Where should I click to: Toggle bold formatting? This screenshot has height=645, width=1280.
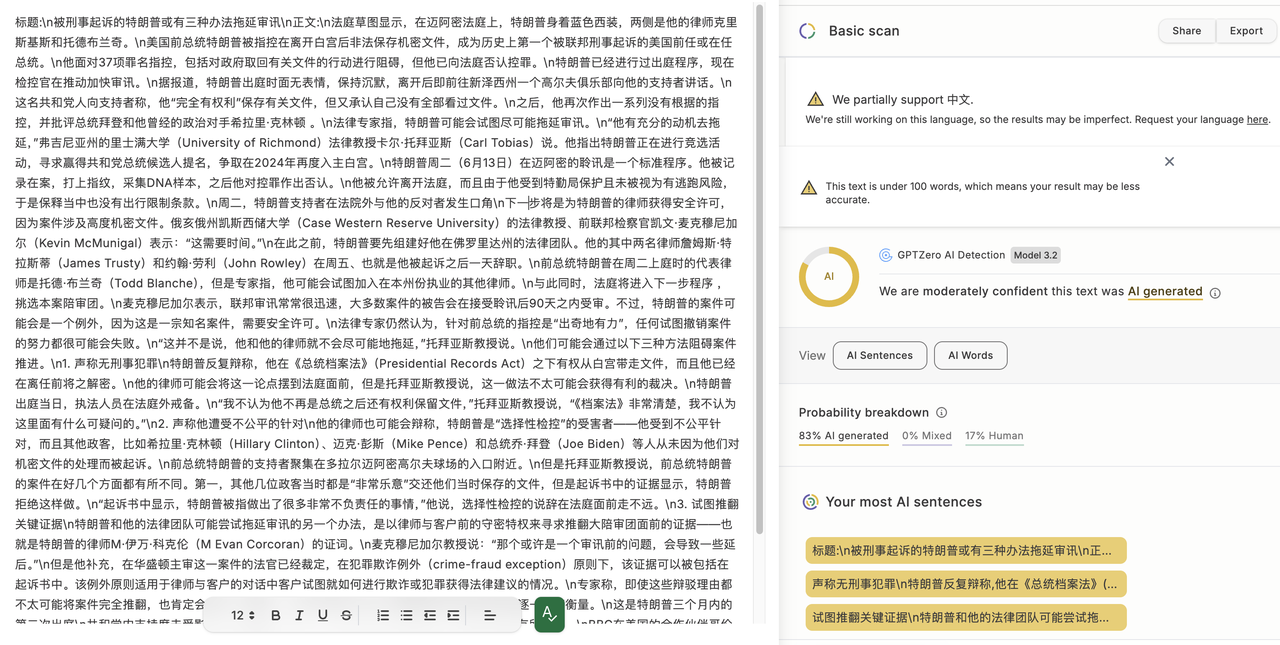coord(275,615)
